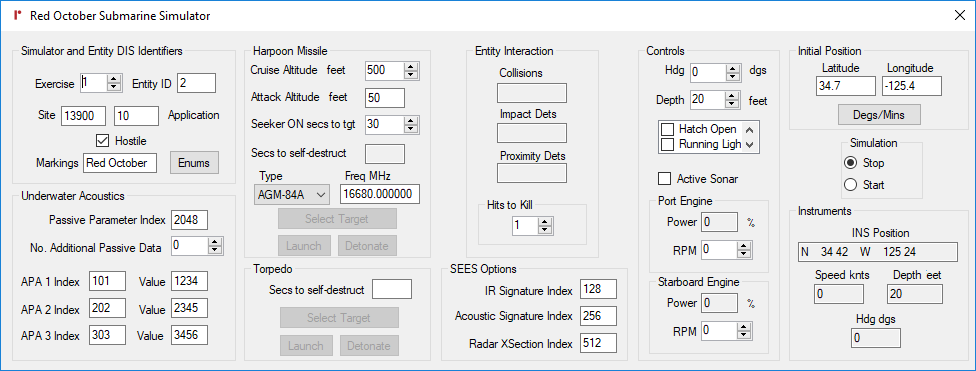Decrease Cruise Altitude with down arrow
Screen dimensions: 976x371
[x=410, y=75]
